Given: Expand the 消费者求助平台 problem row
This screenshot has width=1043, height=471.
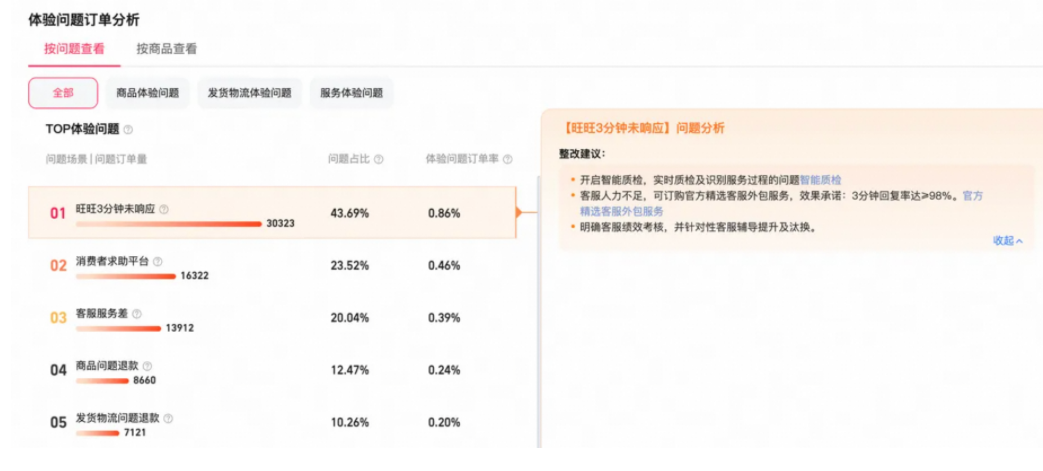Looking at the screenshot, I should tap(272, 265).
